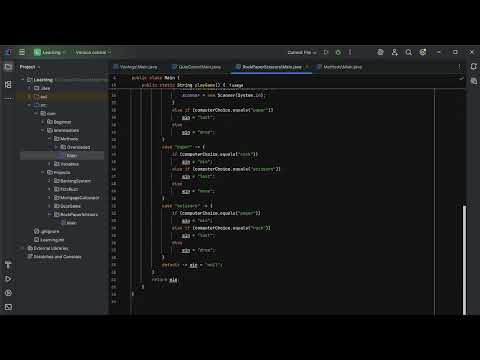
Task: Select the MortgageCalculator package
Action: pos(77,198)
